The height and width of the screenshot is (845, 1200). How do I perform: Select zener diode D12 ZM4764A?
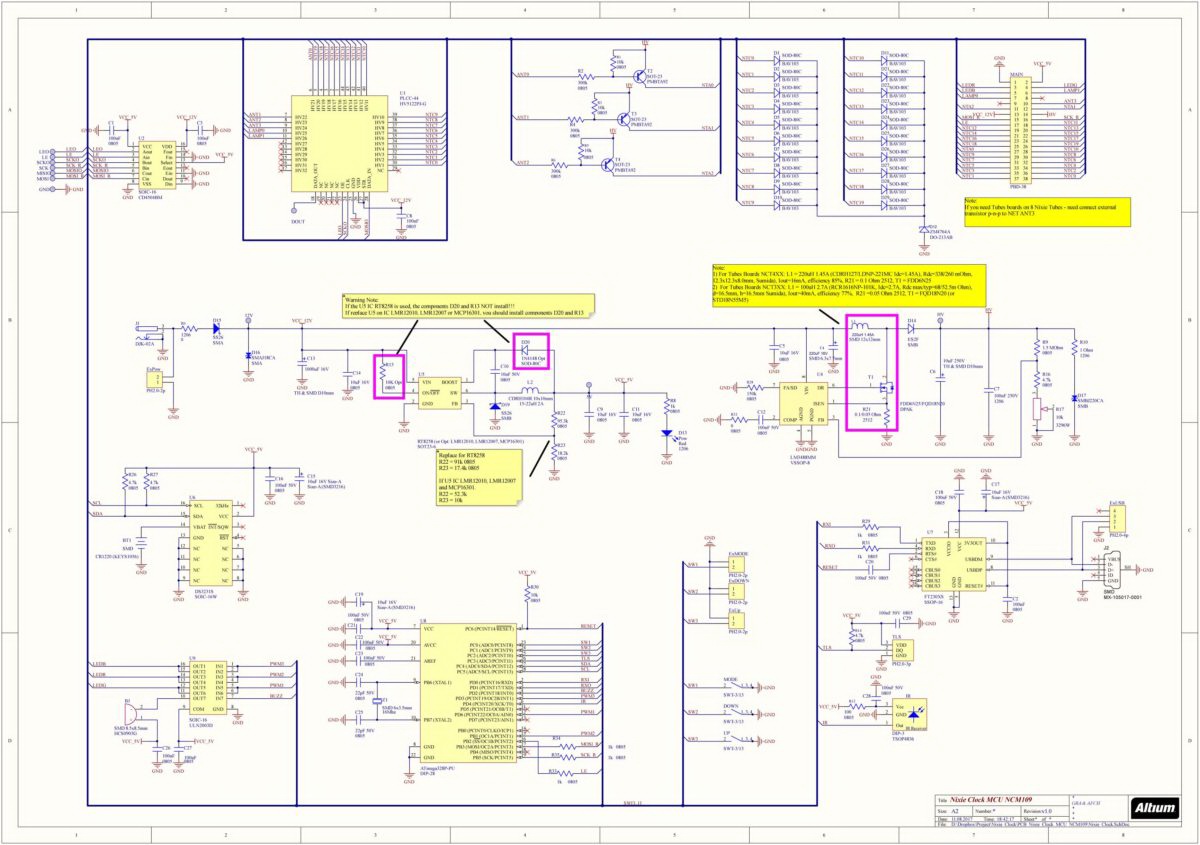click(922, 228)
